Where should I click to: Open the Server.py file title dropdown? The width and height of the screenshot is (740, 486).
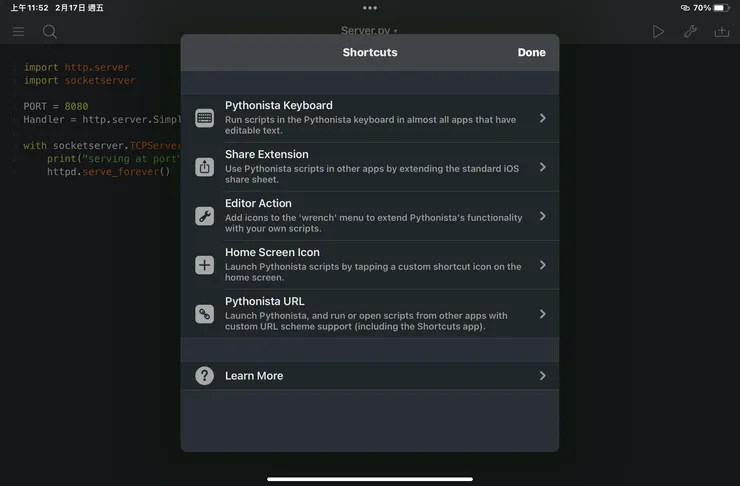coord(369,31)
